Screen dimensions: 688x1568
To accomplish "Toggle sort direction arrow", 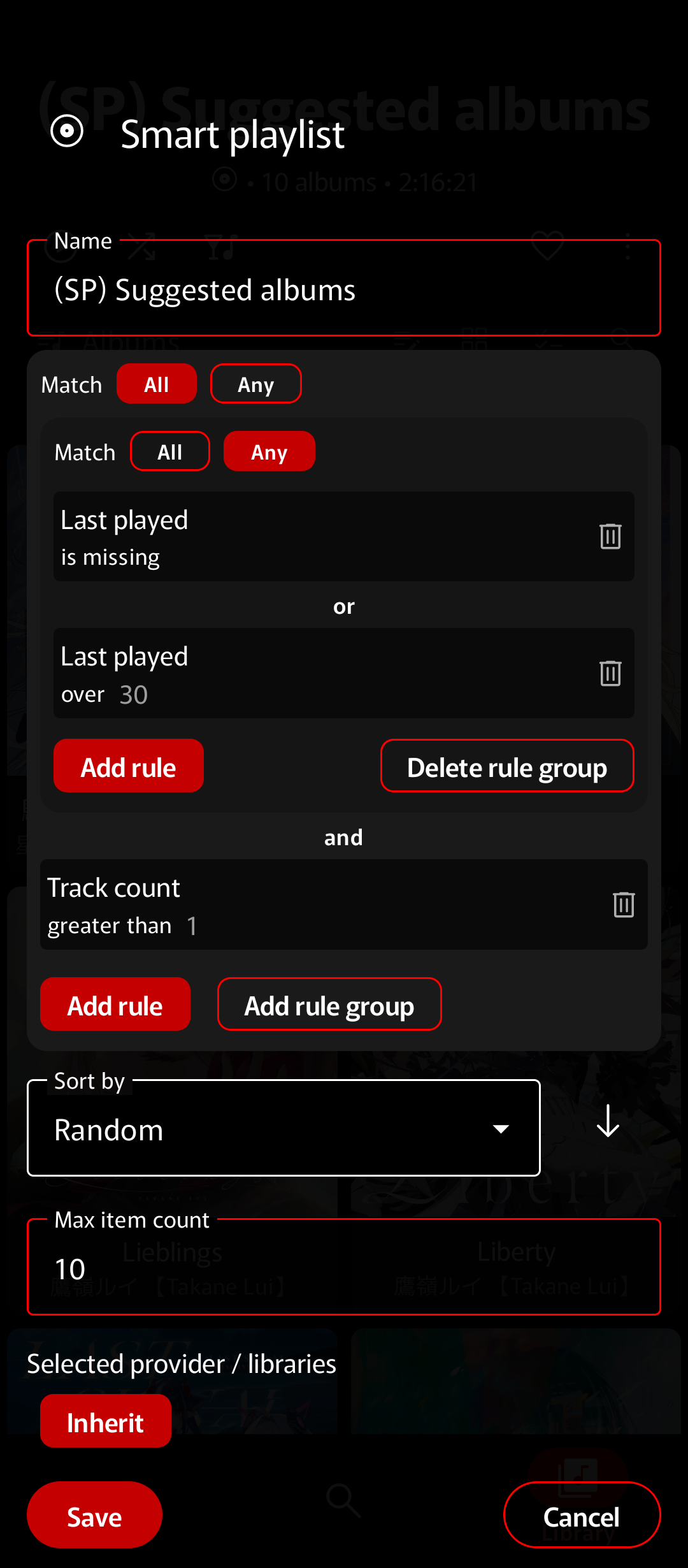I will (608, 1121).
